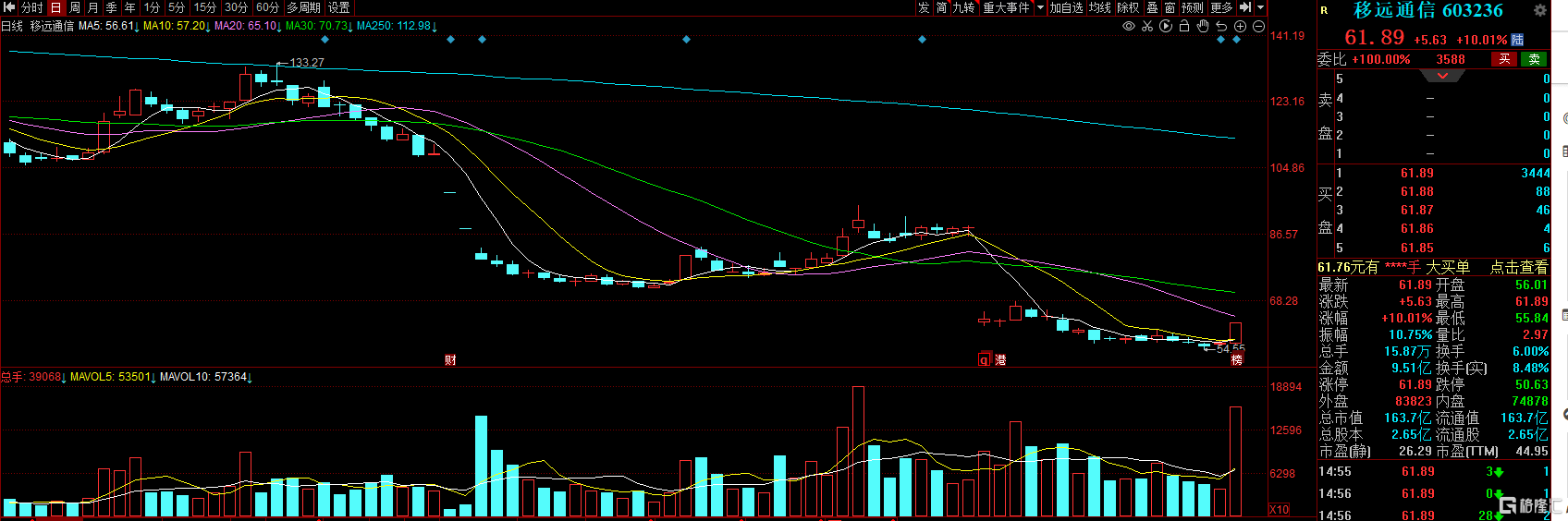The width and height of the screenshot is (1568, 521).
Task: Click the 榜 marker on the chart
Action: click(x=1237, y=359)
